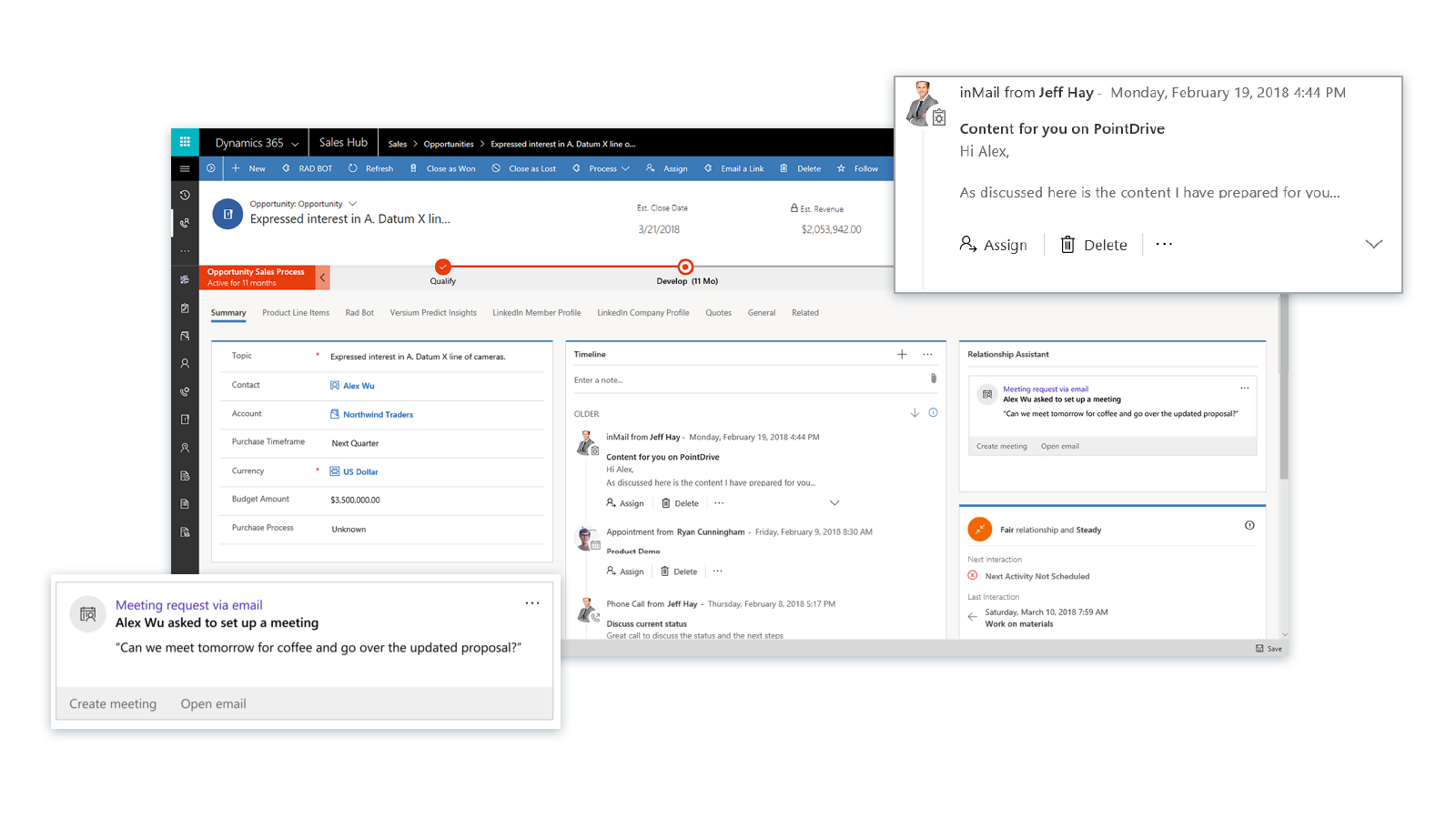This screenshot has width=1456, height=819.
Task: Follow this opportunity record
Action: coord(857,168)
